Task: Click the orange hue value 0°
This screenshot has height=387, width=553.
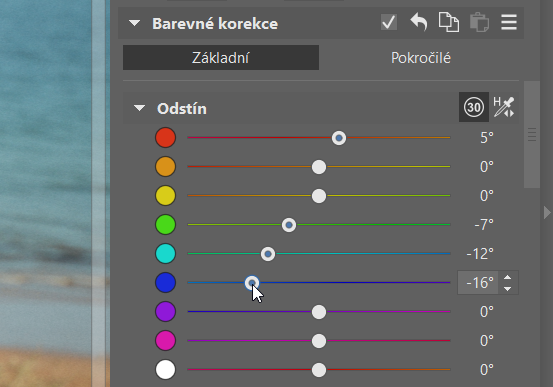Action: coord(487,167)
